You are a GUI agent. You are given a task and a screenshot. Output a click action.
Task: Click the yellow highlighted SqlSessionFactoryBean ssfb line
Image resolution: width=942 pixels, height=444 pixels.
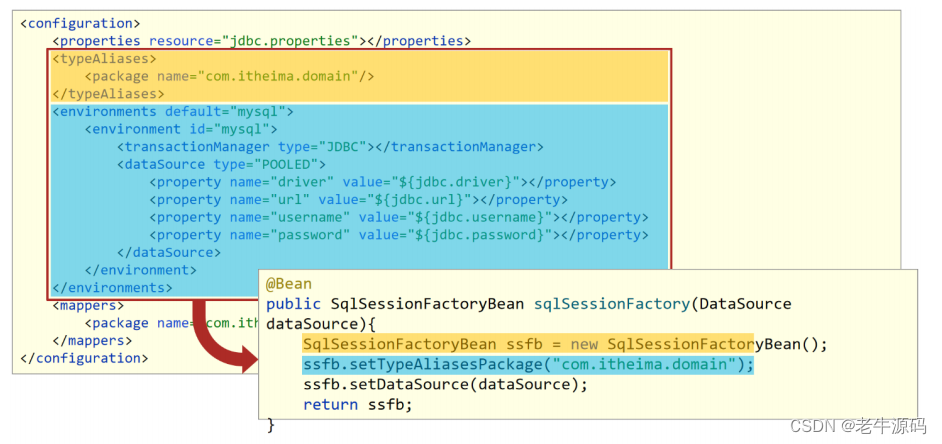coord(565,344)
